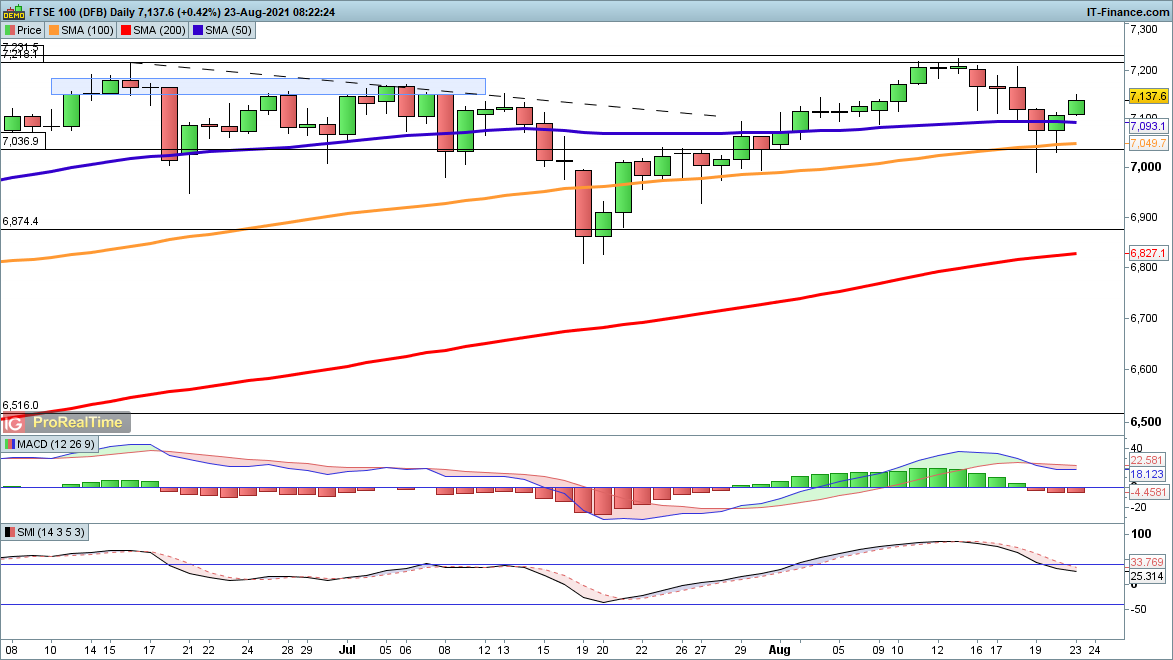This screenshot has height=660, width=1173.
Task: Open the MACD (12 26 9) settings label
Action: pos(55,444)
